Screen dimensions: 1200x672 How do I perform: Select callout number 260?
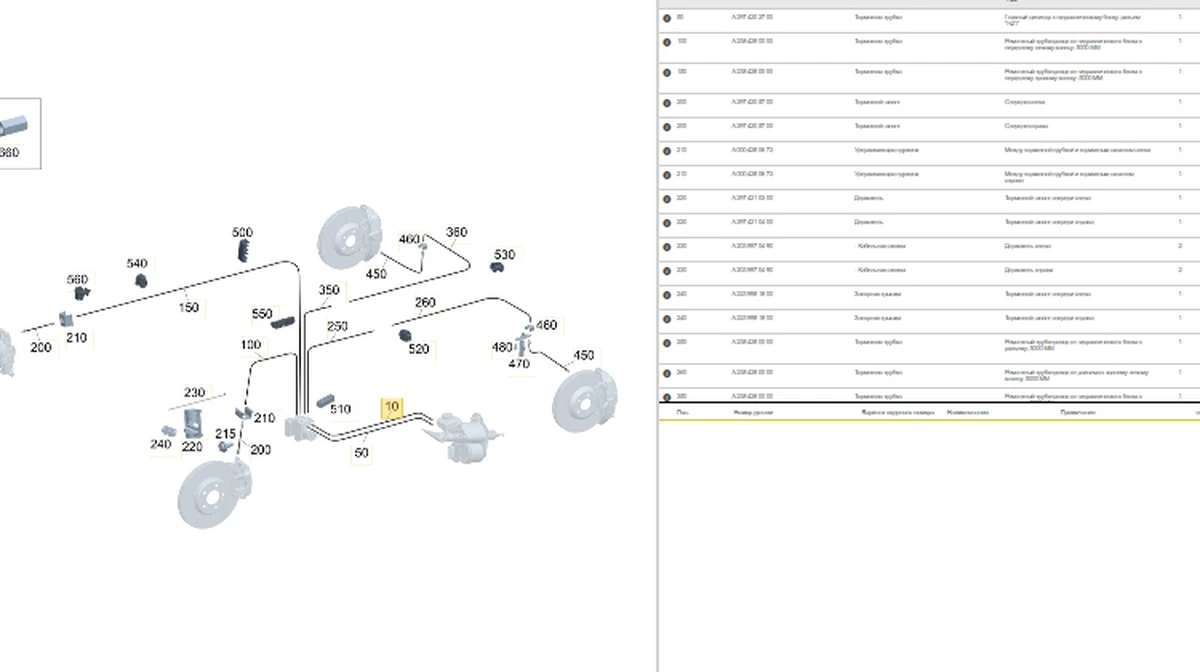424,303
